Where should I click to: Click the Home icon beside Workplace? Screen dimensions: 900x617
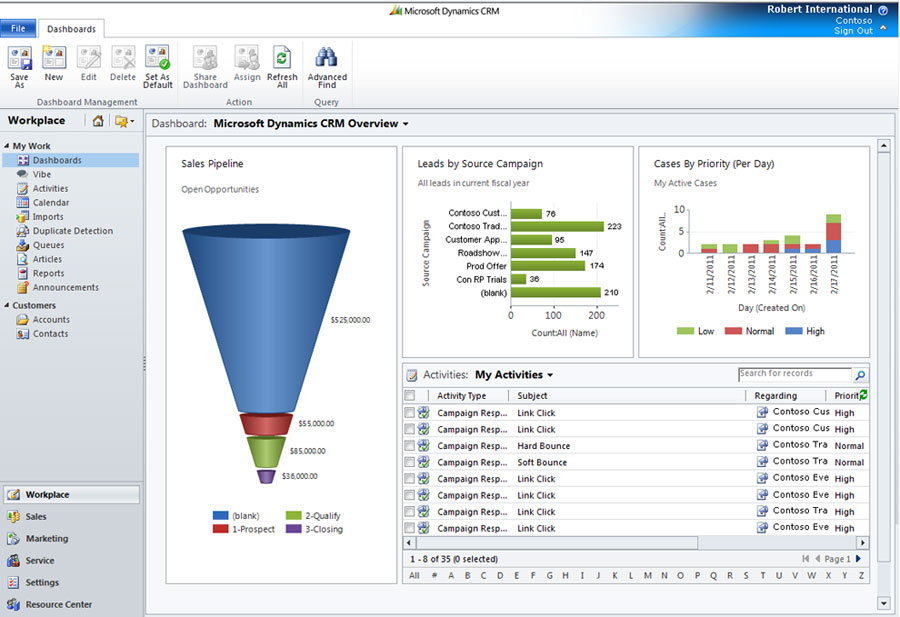pyautogui.click(x=98, y=121)
